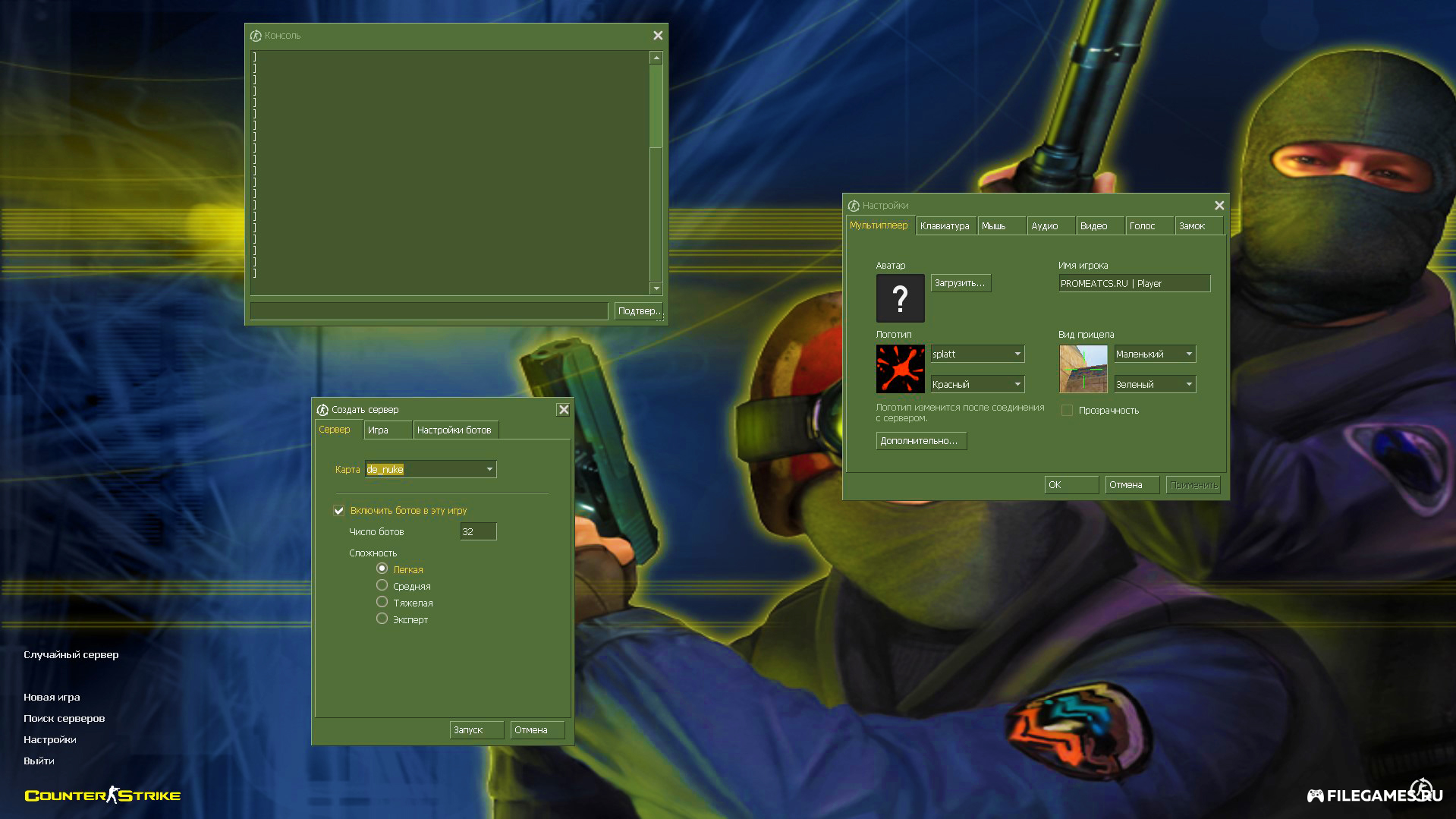Switch to the Мышь tab
1456x819 pixels.
(x=1002, y=226)
